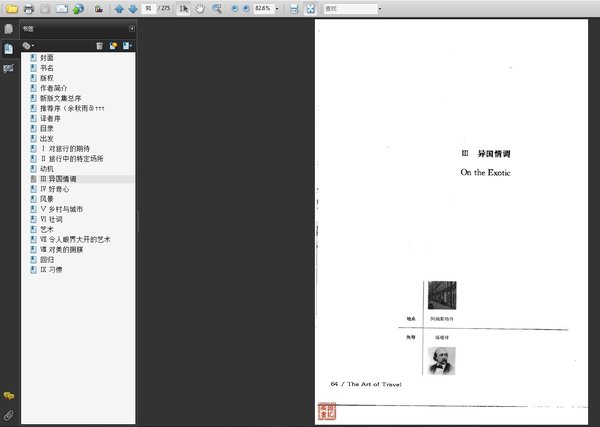This screenshot has height=427, width=600.
Task: Click the expand current bookmark icon
Action: click(x=127, y=46)
